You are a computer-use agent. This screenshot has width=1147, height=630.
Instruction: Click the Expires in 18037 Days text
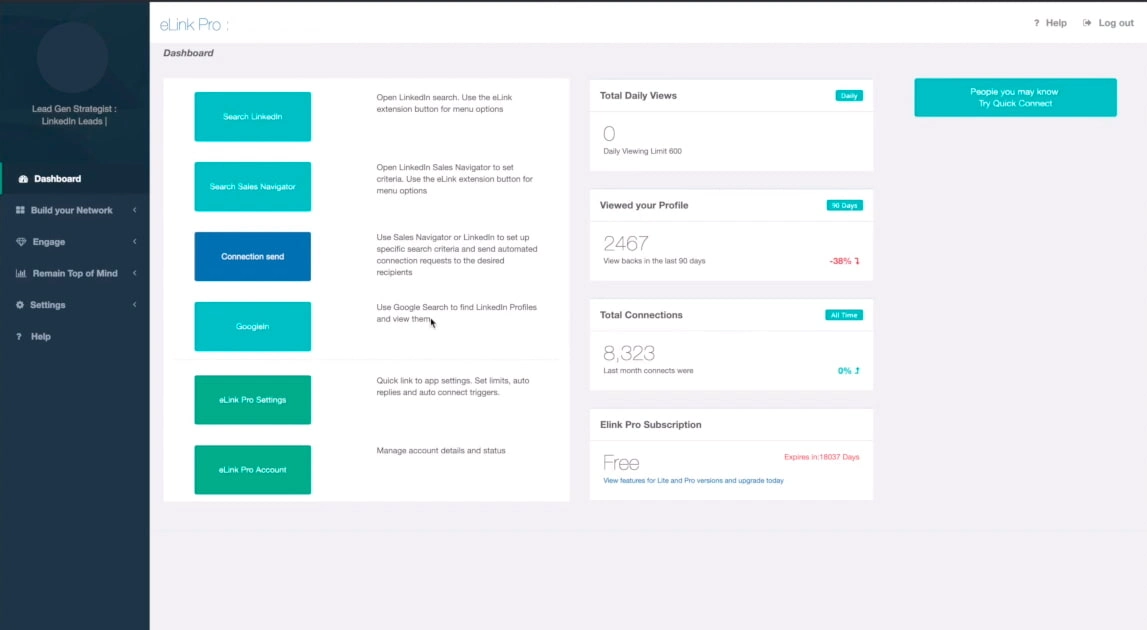[821, 457]
